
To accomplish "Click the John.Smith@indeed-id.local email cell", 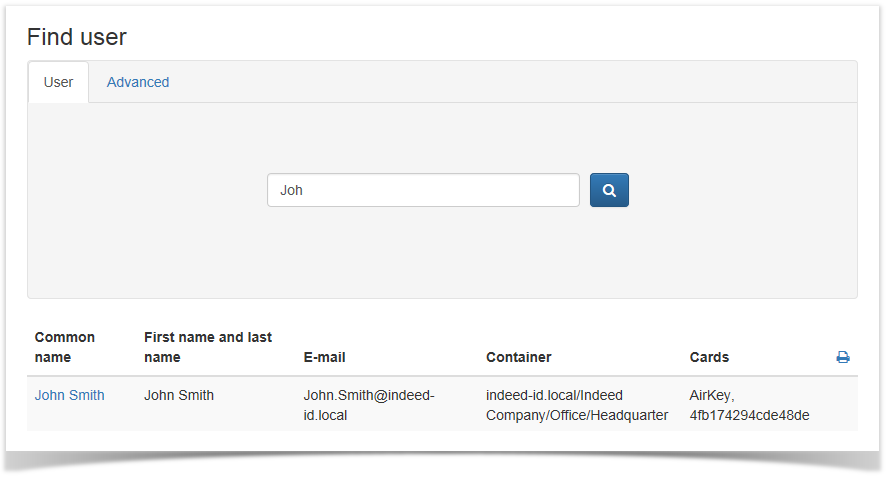I will coord(368,405).
